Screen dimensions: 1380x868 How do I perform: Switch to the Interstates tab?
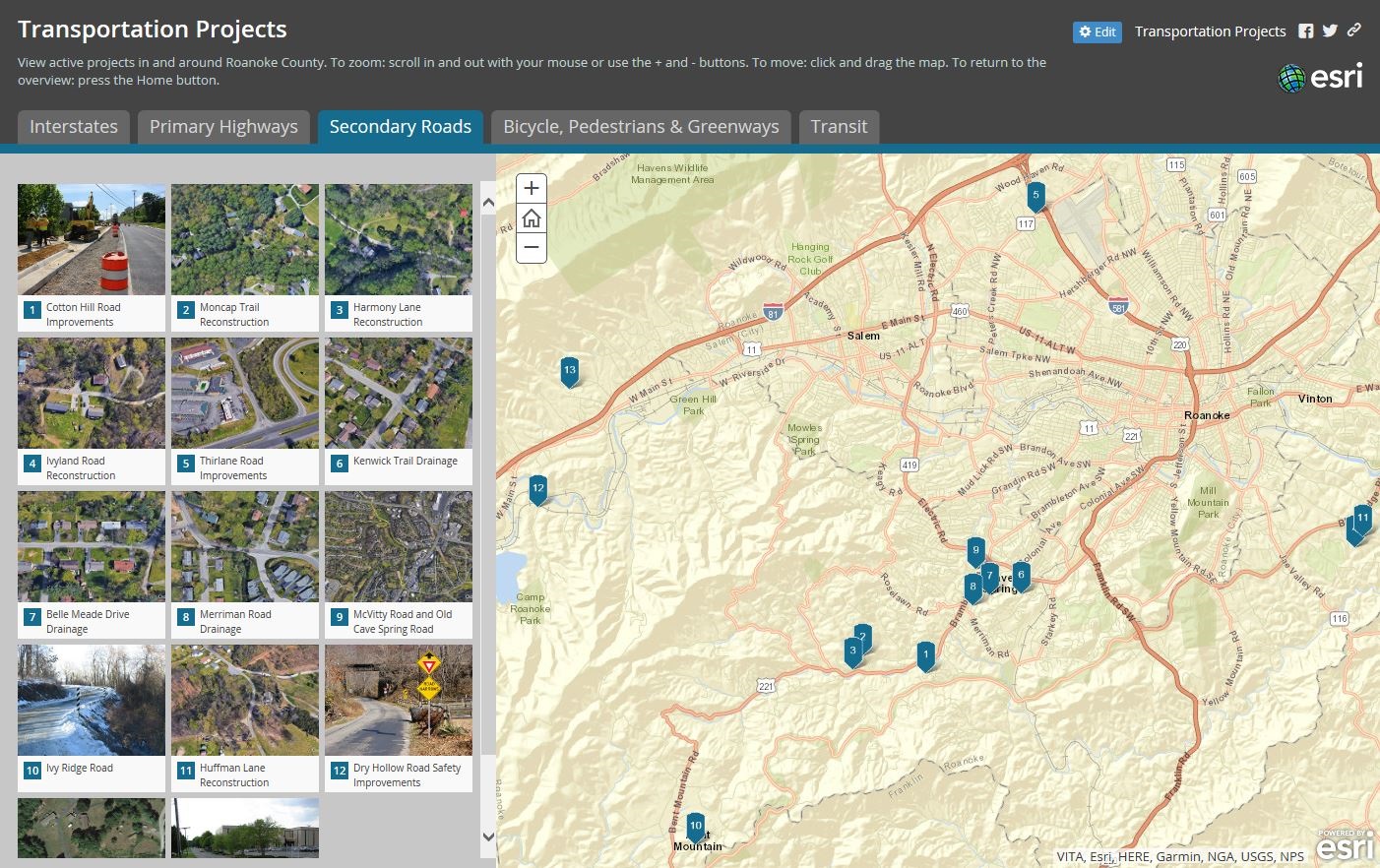(x=73, y=126)
